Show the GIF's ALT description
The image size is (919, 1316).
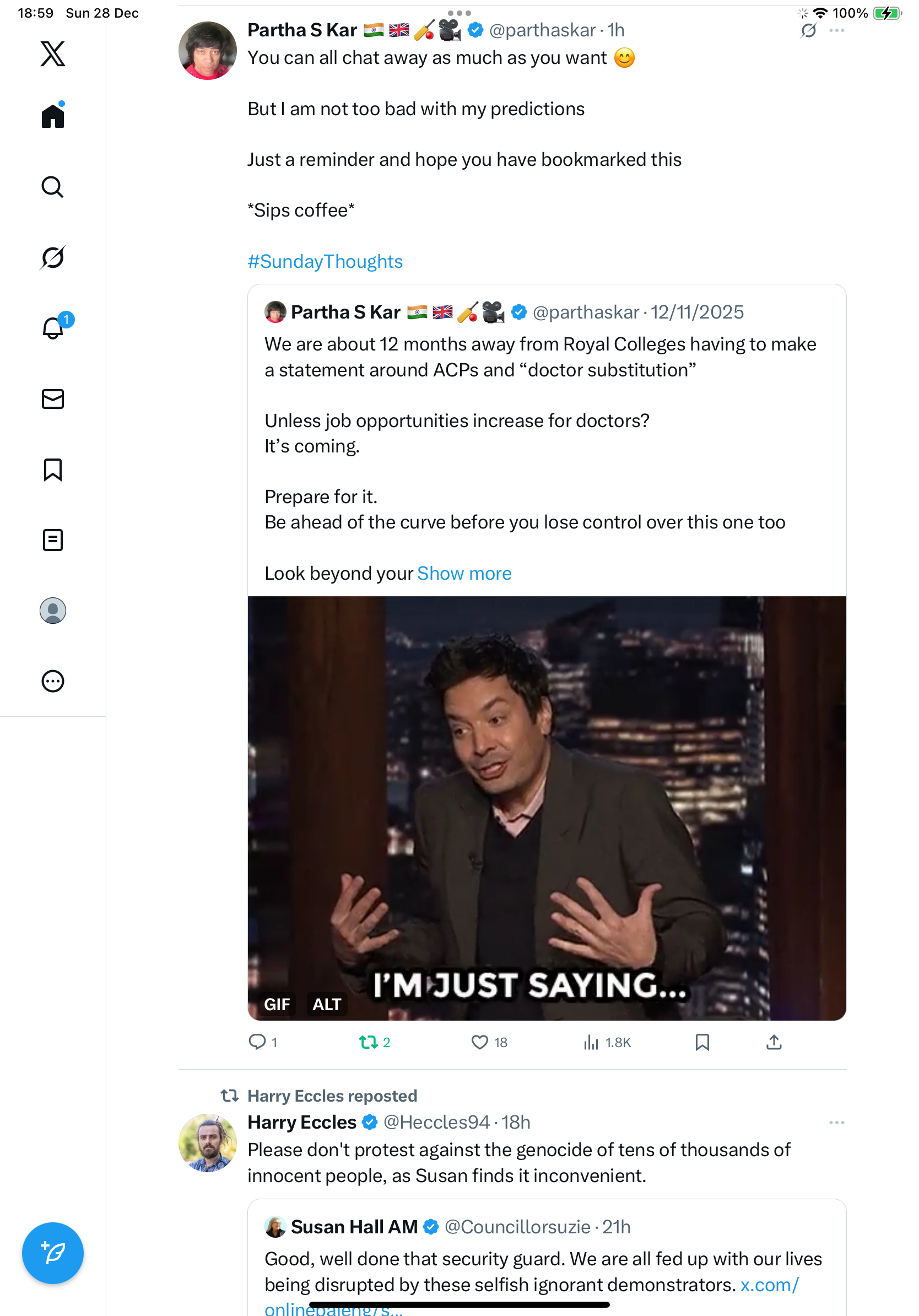(327, 1004)
